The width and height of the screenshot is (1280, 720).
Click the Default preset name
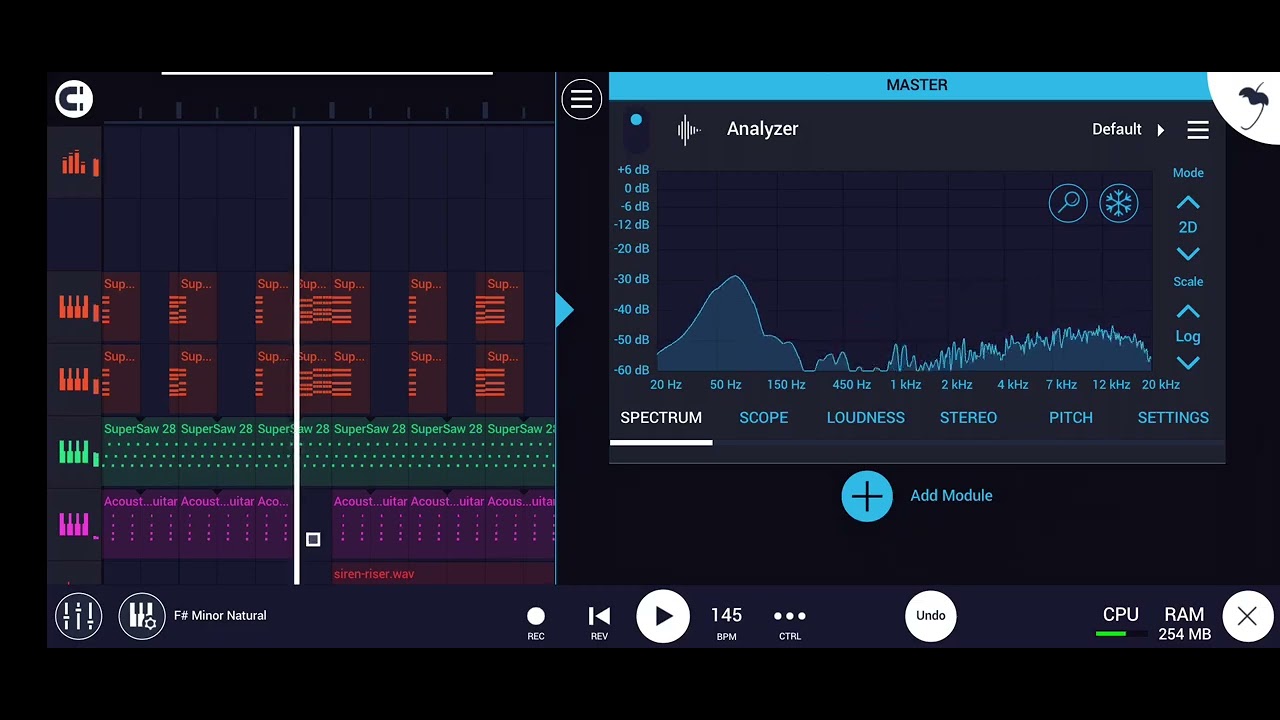point(1116,130)
